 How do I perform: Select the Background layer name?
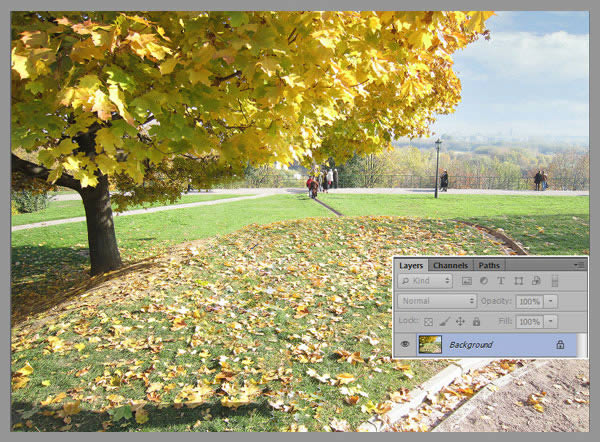[x=471, y=345]
